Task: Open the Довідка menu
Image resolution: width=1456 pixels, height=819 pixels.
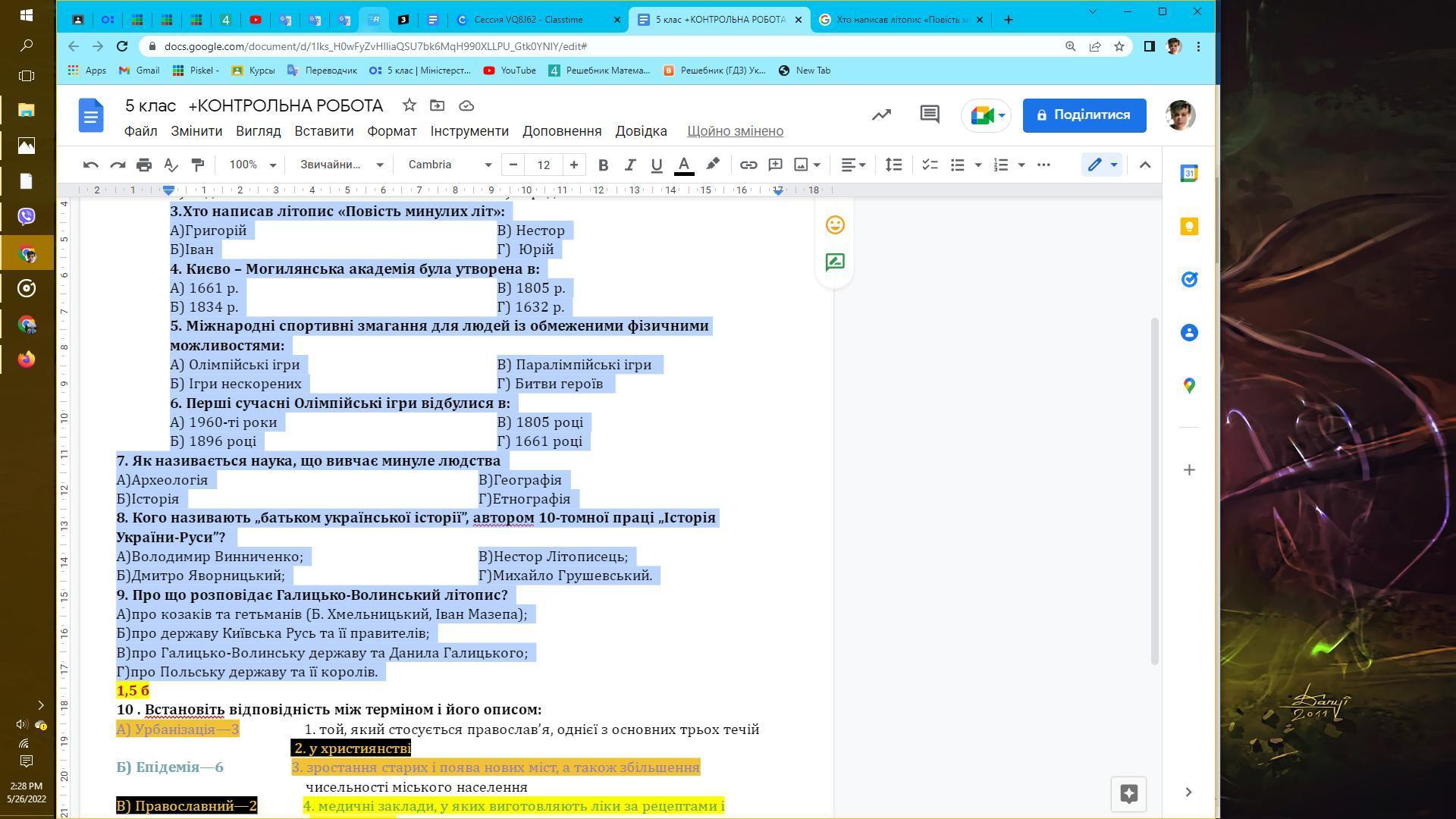Action: pos(641,131)
